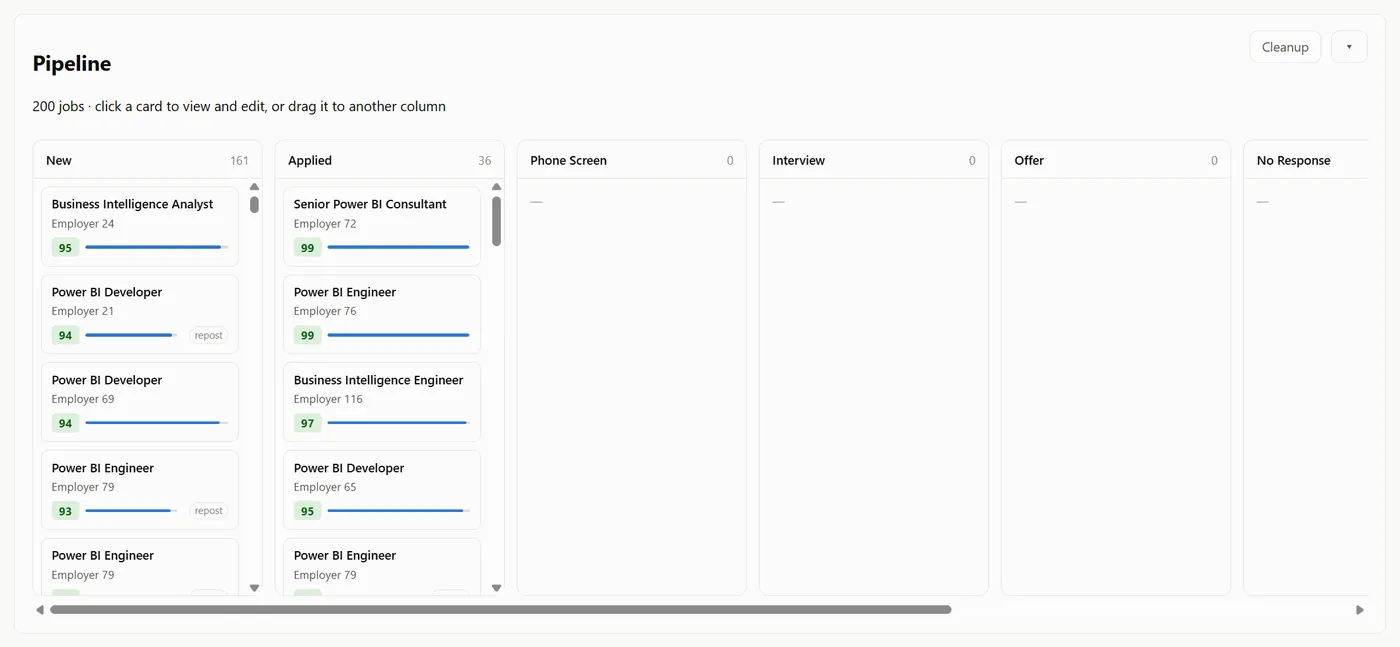Click the right arrow of the horizontal board scrollbar

(x=1360, y=610)
